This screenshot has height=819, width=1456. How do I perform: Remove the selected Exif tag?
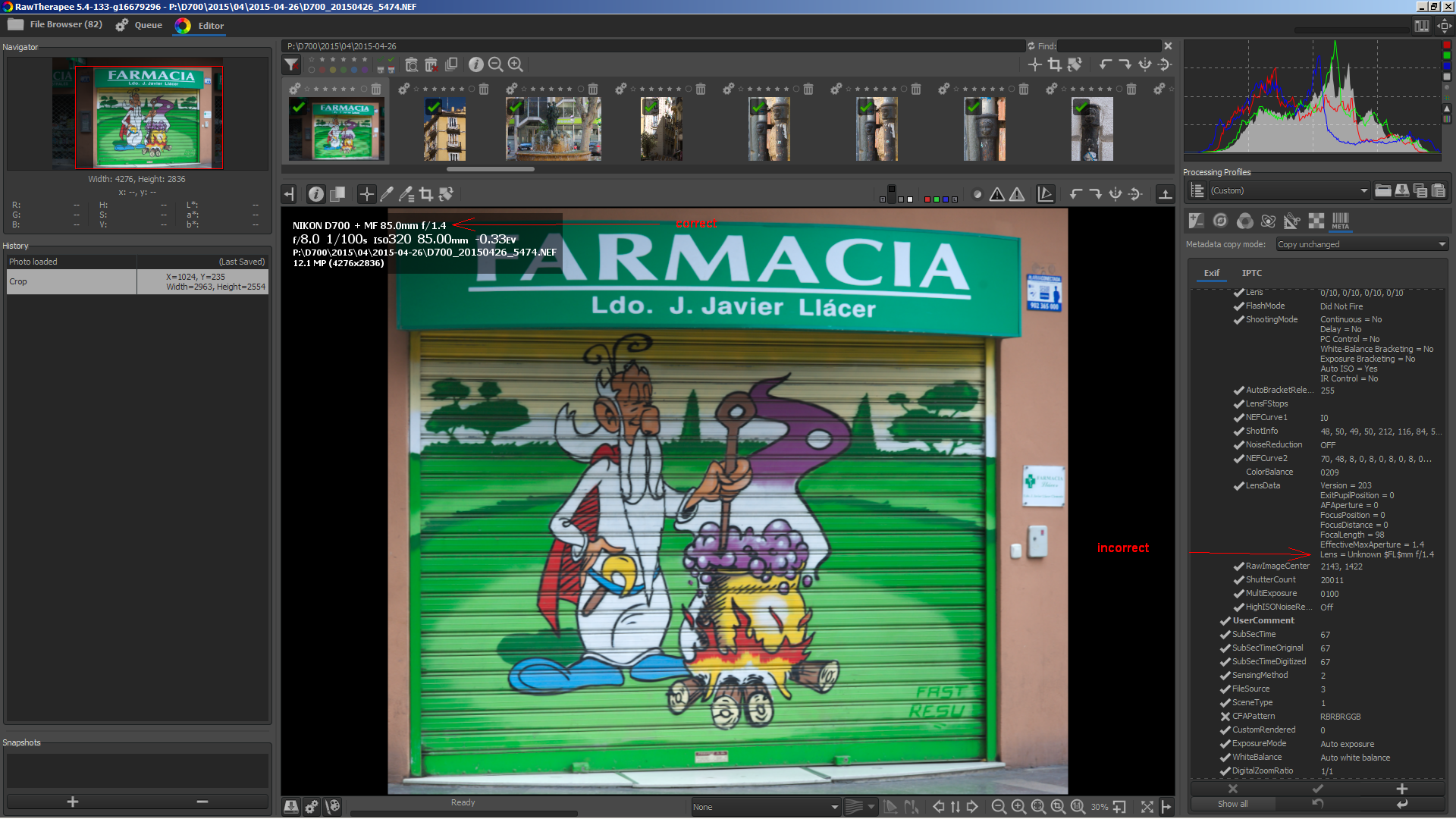[1233, 789]
